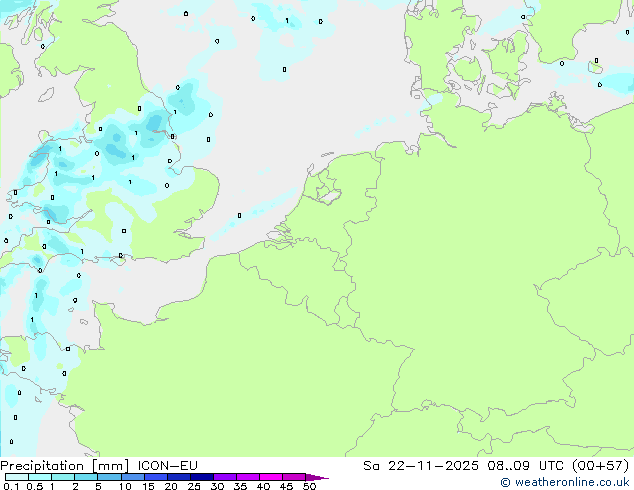Viewport: 634px width, 490px height.
Task: Select the 5–10 mm legend color swatch
Action: click(109, 477)
